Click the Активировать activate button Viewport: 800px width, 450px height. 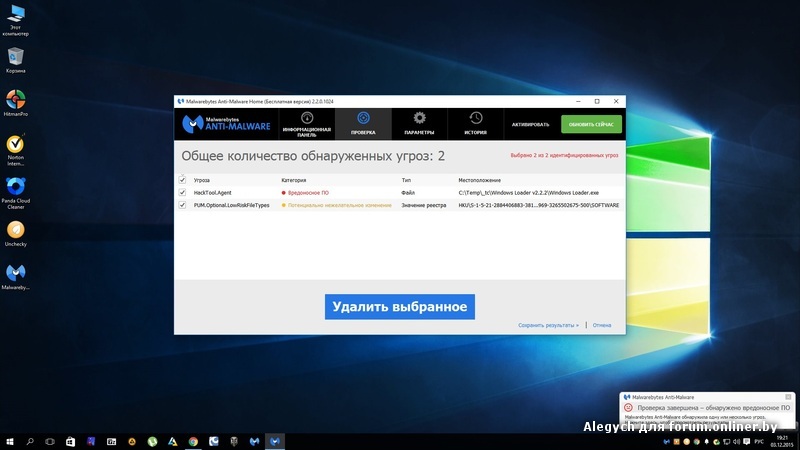point(530,124)
